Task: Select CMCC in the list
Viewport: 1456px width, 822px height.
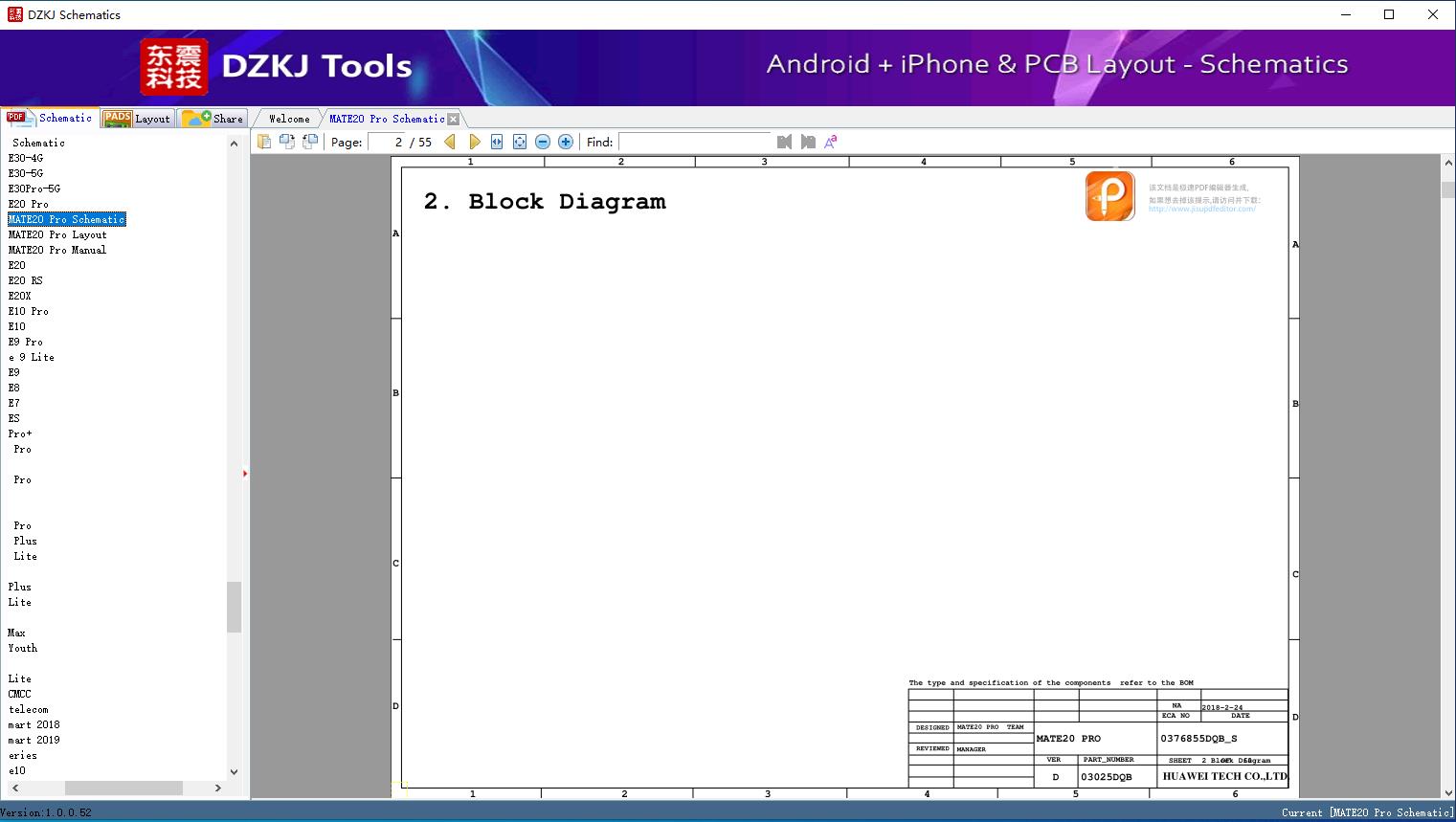Action: tap(20, 694)
